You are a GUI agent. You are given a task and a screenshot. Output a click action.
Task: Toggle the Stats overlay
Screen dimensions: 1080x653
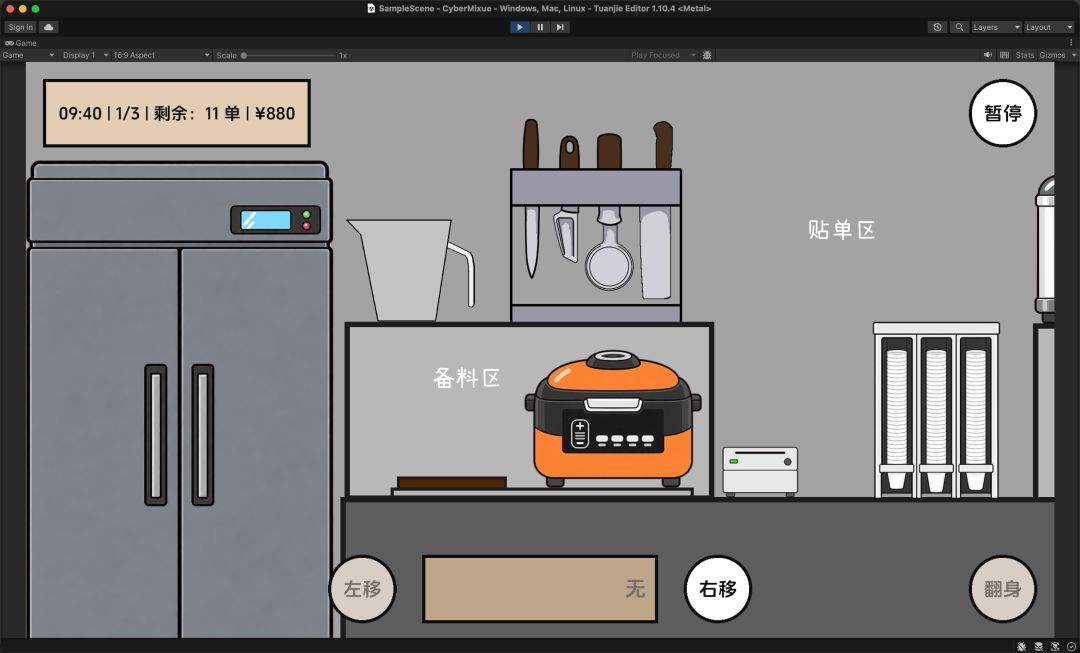pos(1024,55)
